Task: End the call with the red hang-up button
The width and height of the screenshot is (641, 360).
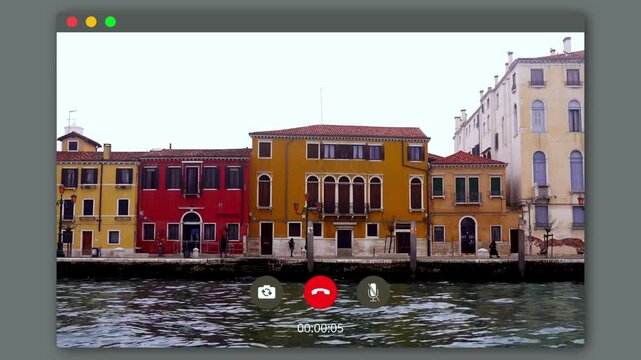Action: 320,292
